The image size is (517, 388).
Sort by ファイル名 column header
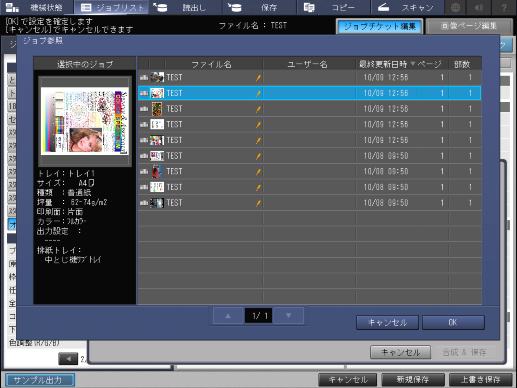[211, 64]
